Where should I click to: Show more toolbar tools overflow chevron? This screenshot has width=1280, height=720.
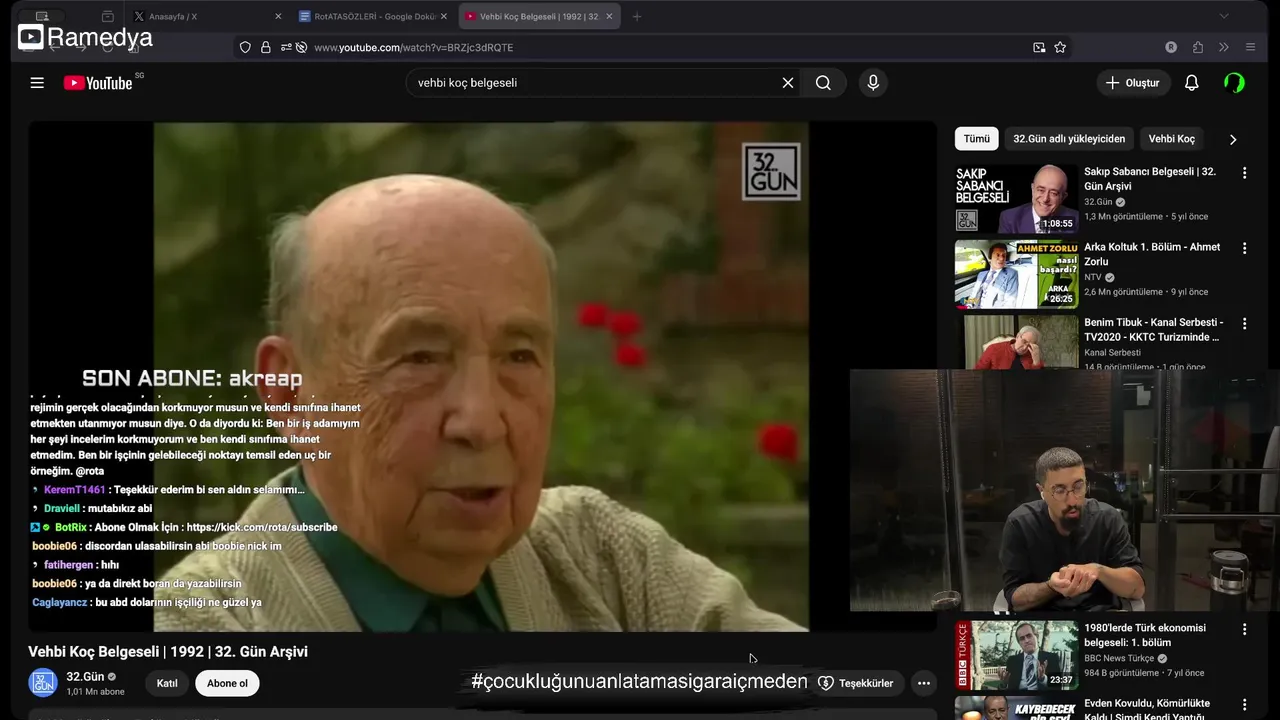tap(1223, 47)
